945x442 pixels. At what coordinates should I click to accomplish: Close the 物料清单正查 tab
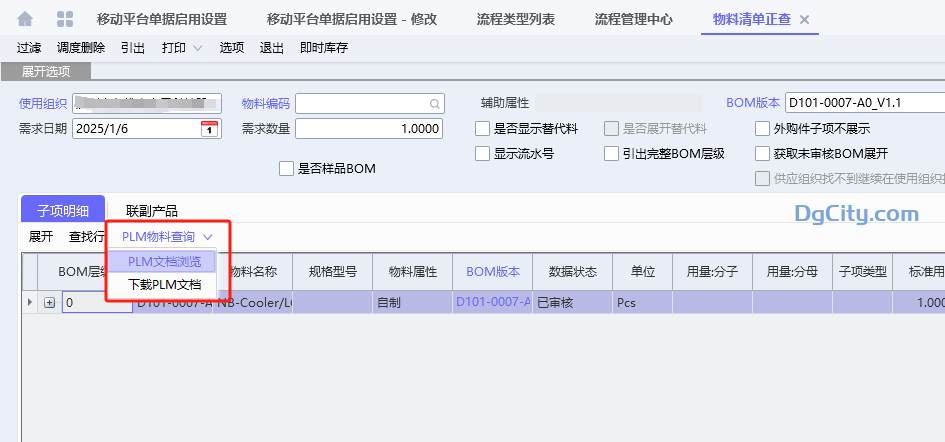pyautogui.click(x=805, y=19)
